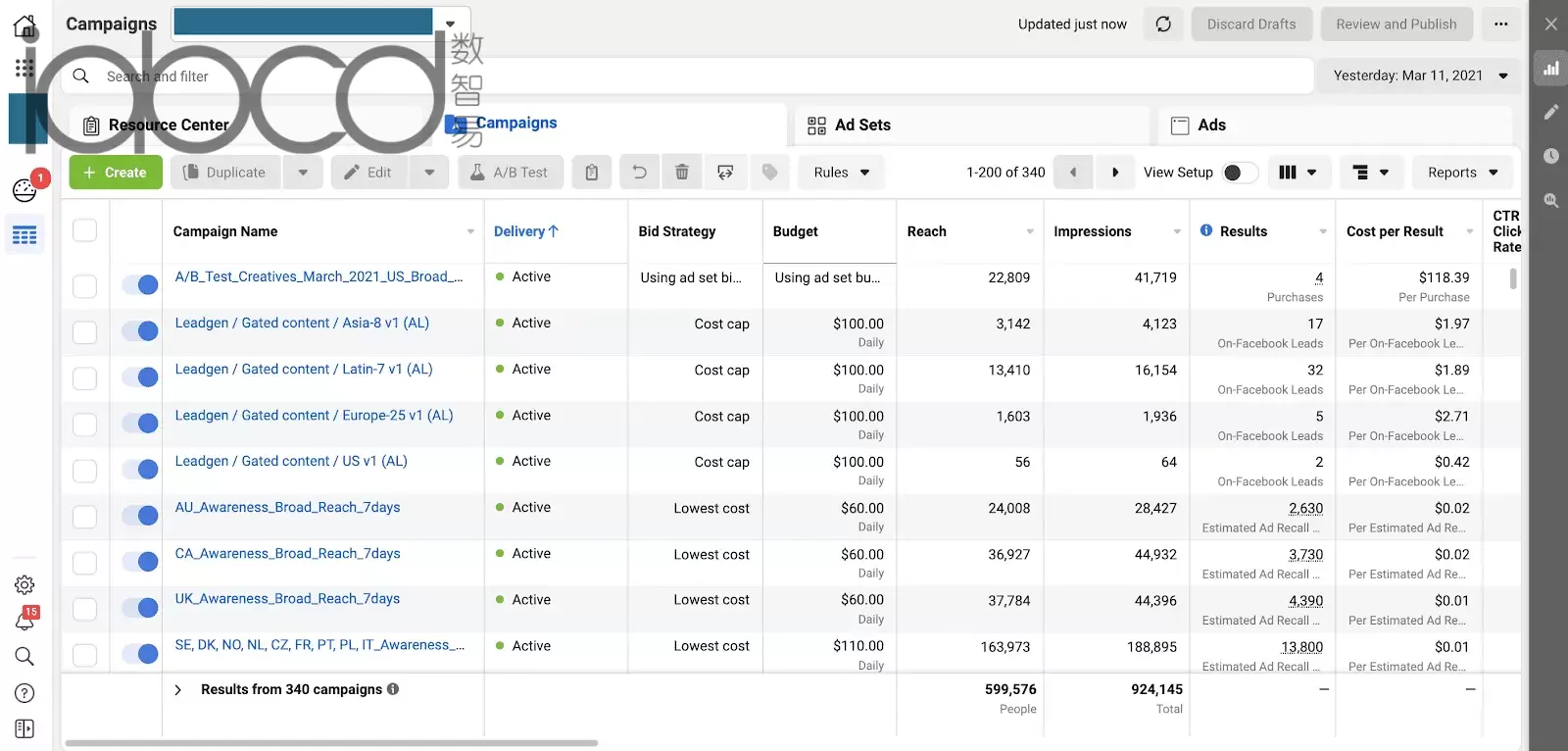Viewport: 1568px width, 751px height.
Task: Turn off the Leadgen Latin-7 v1 campaign toggle
Action: (x=140, y=376)
